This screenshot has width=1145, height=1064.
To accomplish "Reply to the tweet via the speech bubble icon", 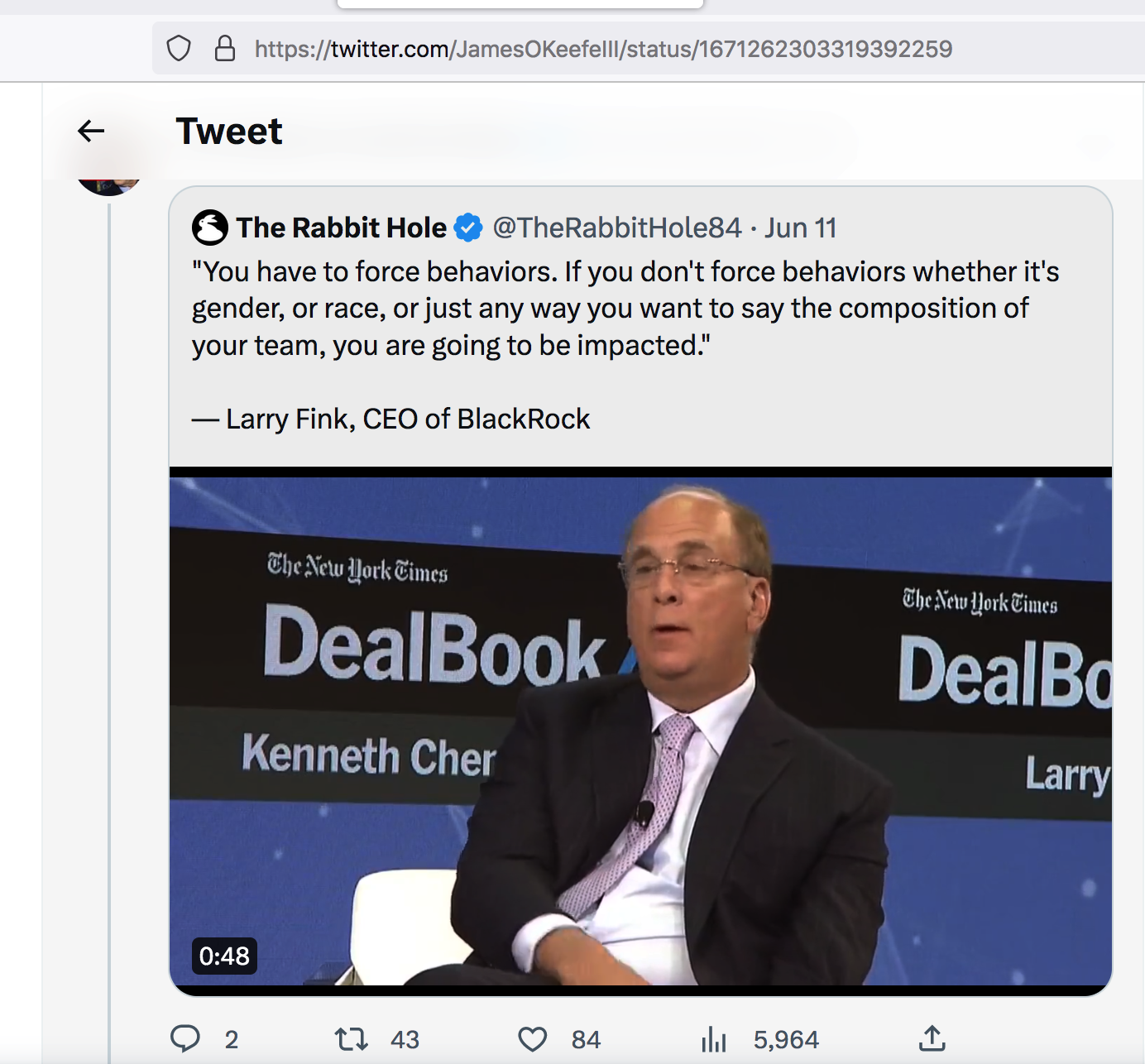I will [x=185, y=1038].
